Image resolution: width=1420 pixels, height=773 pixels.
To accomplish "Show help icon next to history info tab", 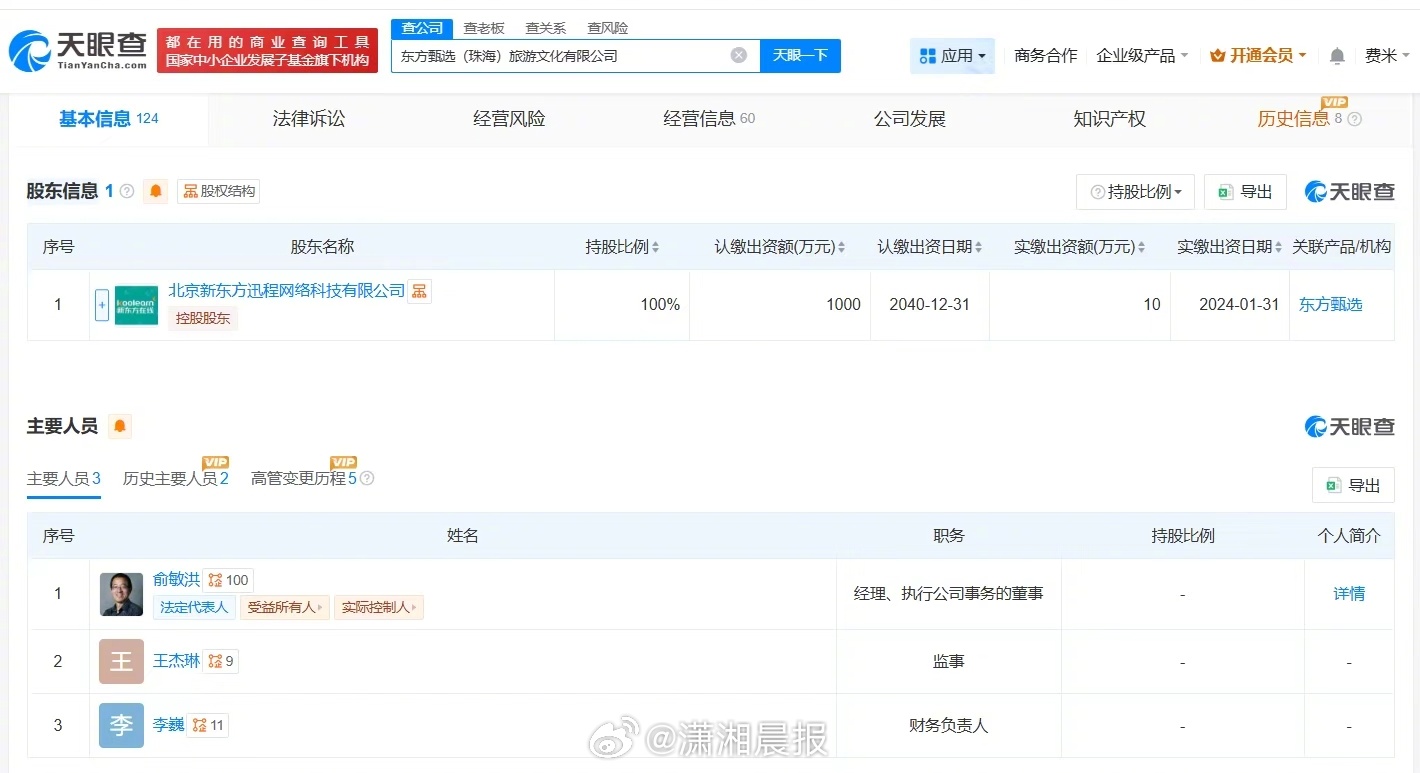I will coord(1355,119).
